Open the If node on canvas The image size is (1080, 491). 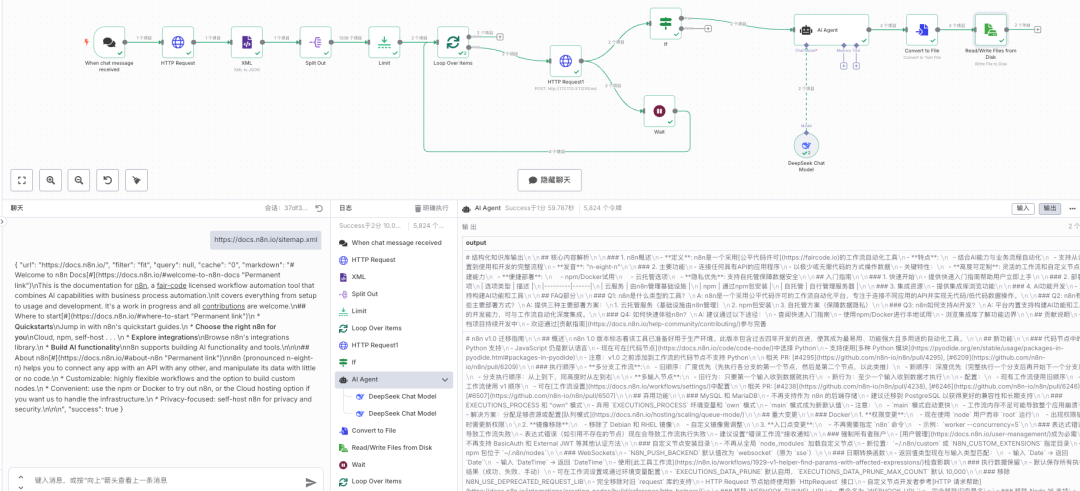pos(665,23)
